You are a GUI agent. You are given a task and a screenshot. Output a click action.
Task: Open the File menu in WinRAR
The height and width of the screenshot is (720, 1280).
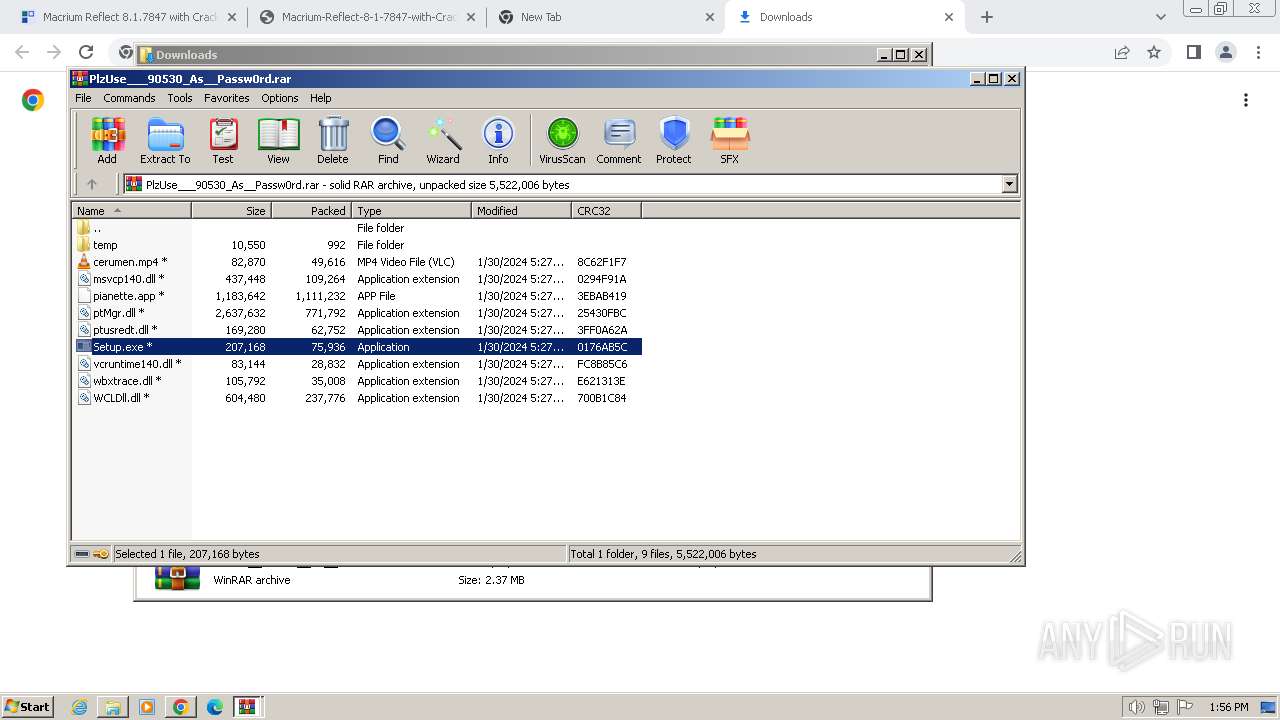coord(83,98)
